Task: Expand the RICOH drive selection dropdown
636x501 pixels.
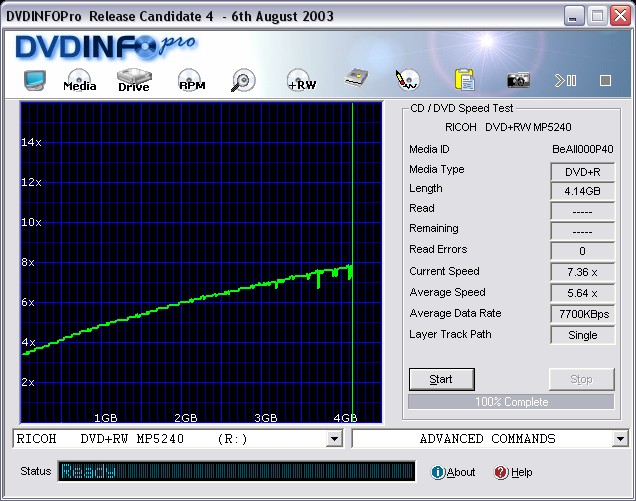Action: point(334,439)
